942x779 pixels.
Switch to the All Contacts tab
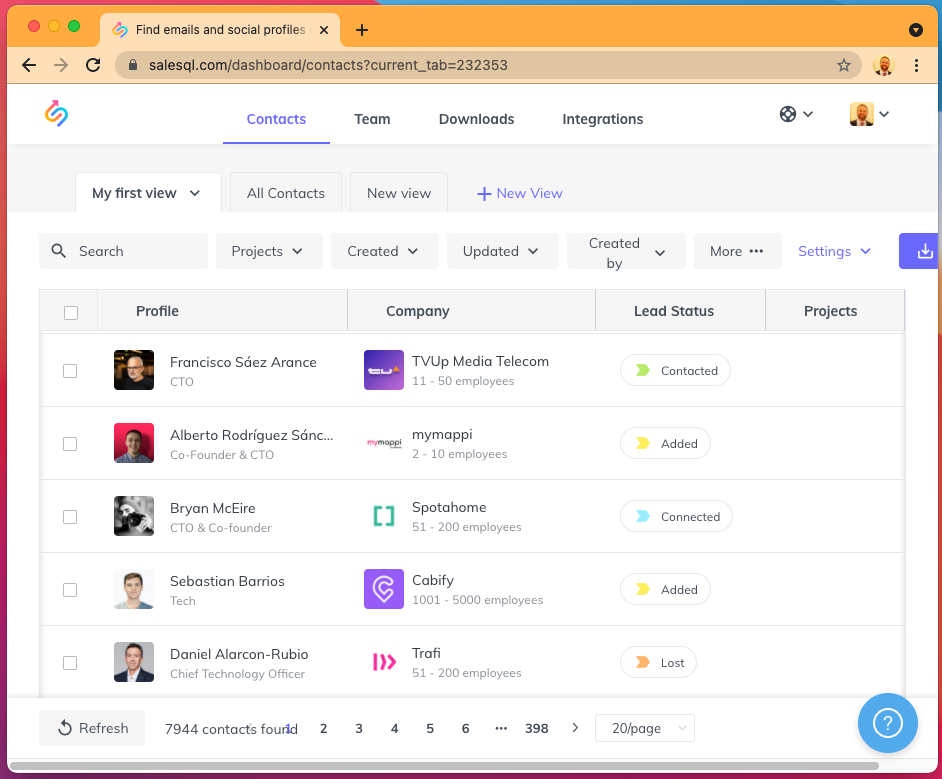(x=285, y=192)
